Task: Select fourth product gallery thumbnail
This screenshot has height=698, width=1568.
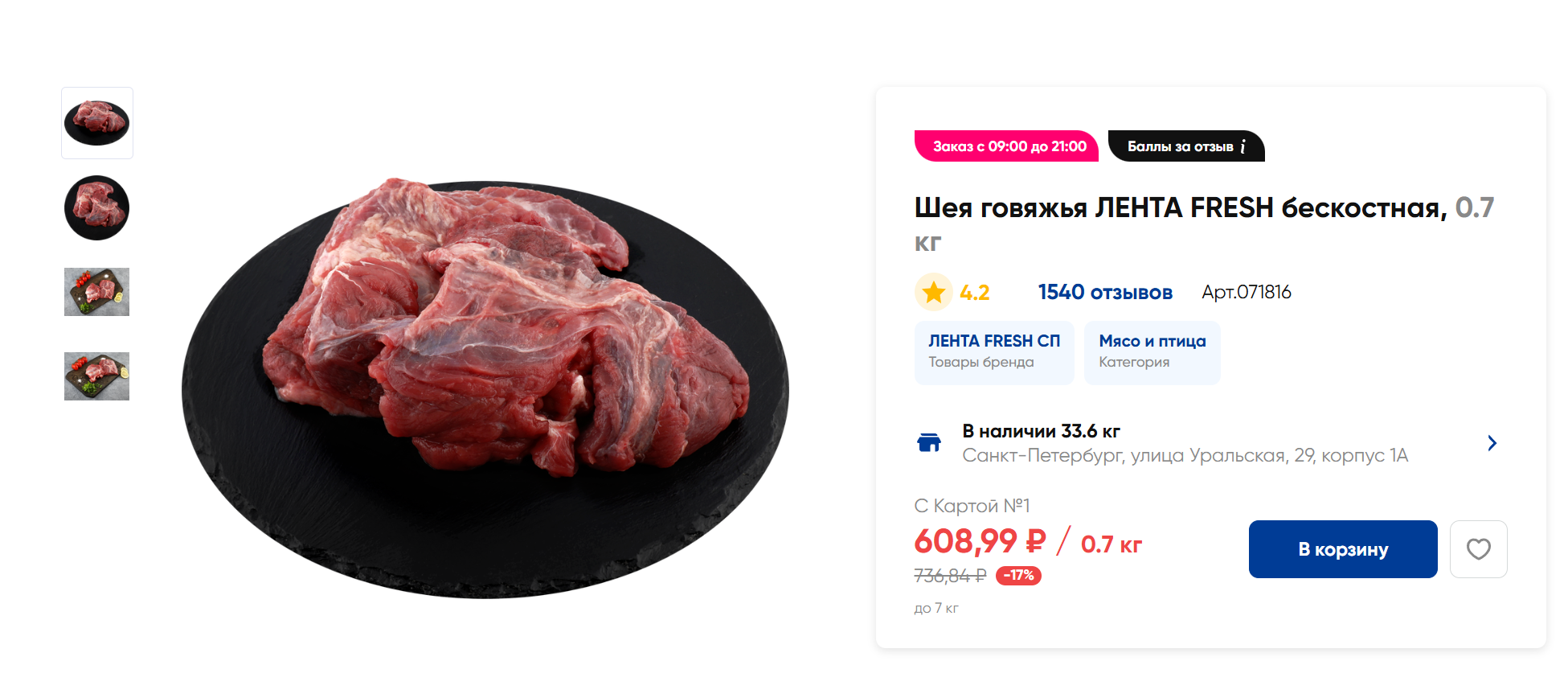Action: coord(97,376)
